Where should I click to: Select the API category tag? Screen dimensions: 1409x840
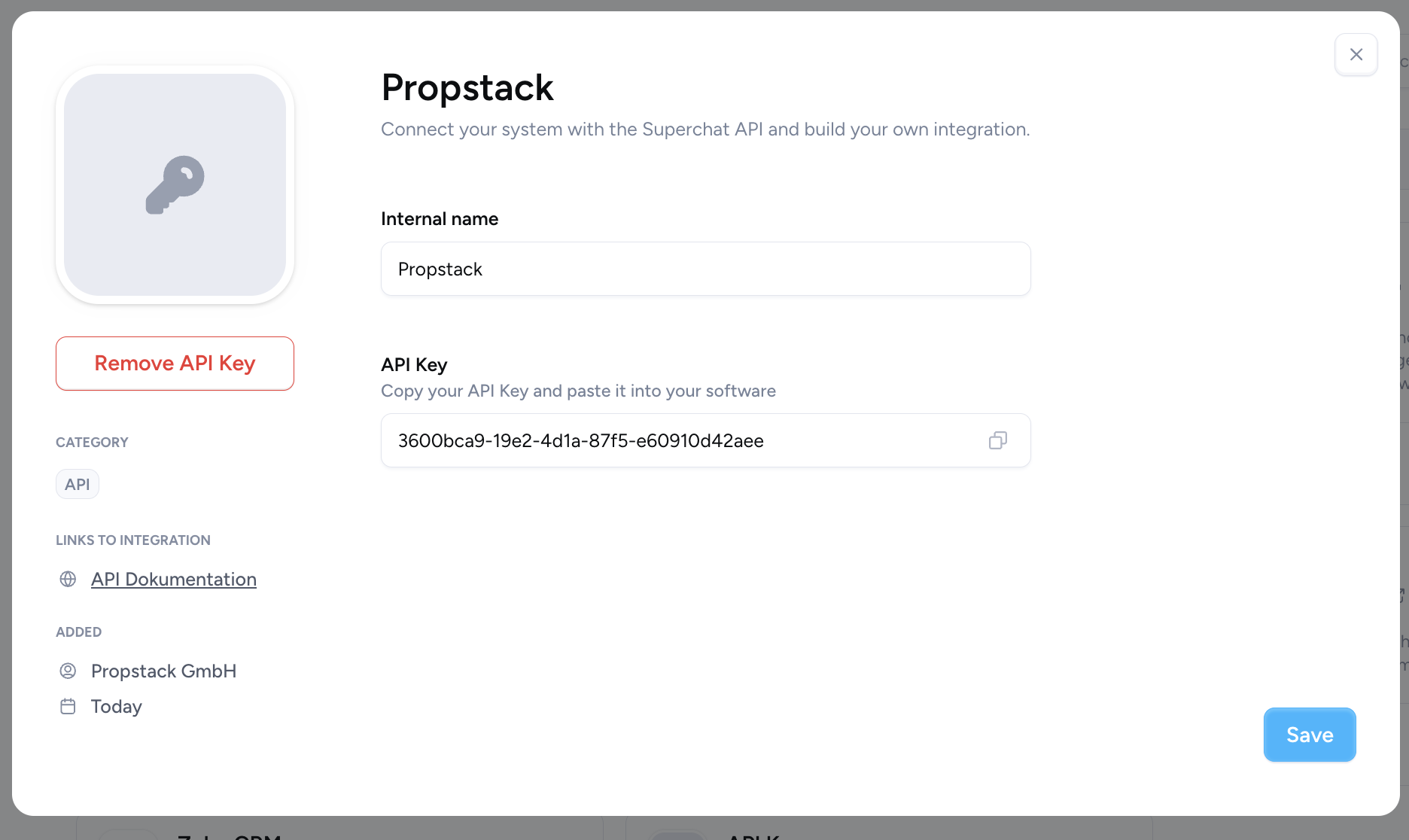click(78, 484)
